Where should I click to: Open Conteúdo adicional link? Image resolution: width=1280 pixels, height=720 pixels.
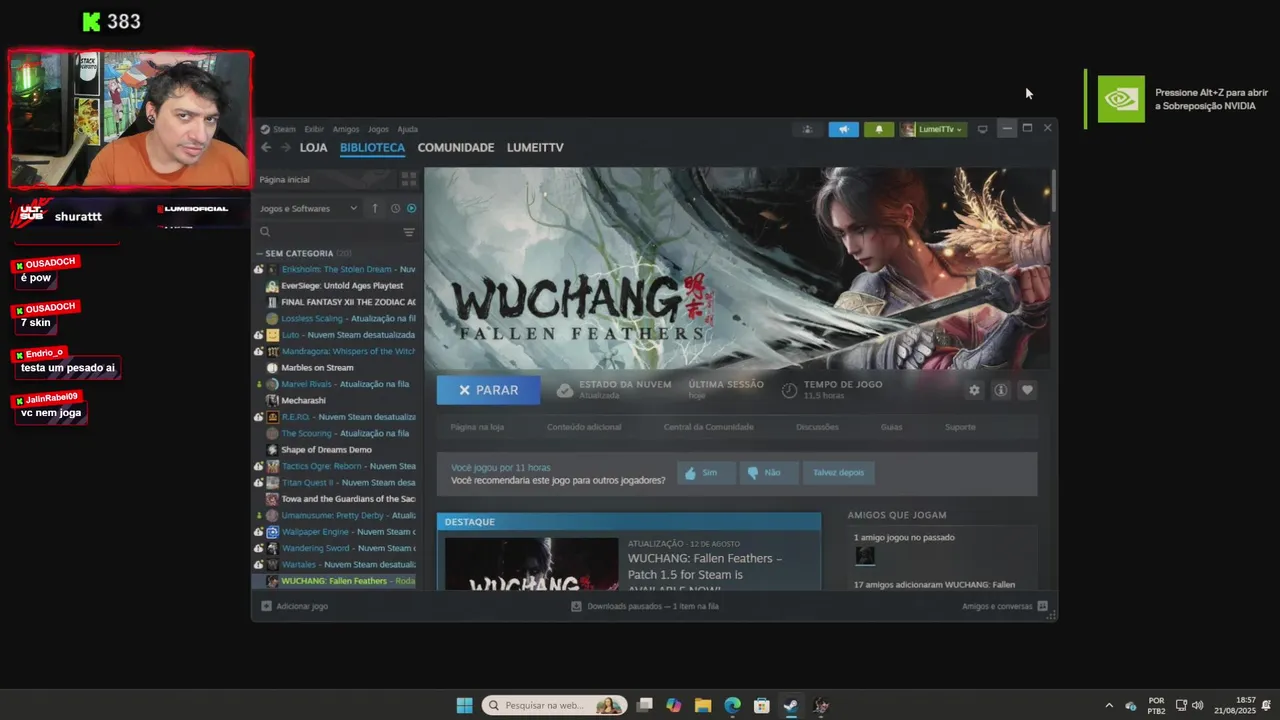pyautogui.click(x=584, y=427)
